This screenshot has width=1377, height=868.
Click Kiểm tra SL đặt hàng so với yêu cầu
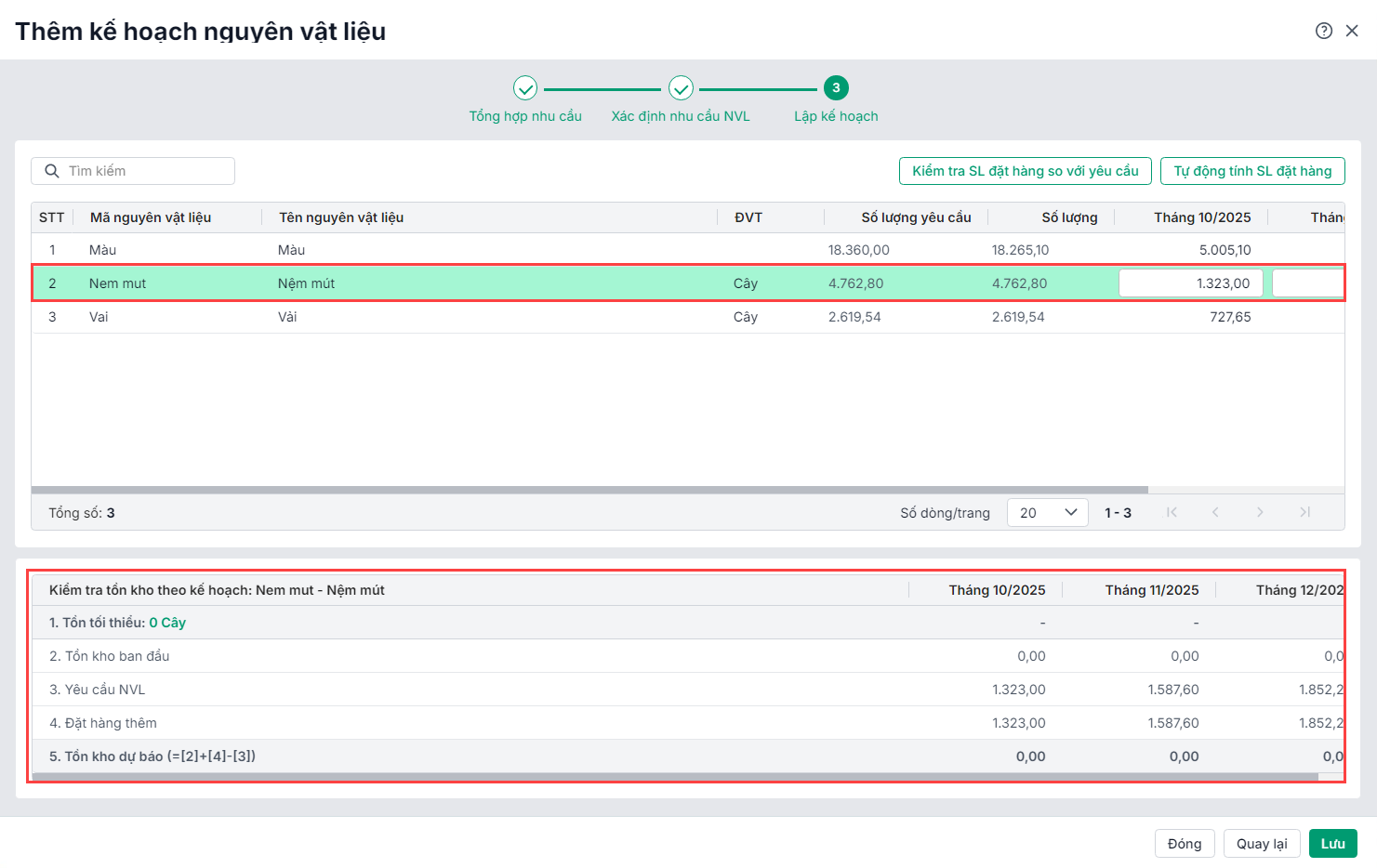click(1025, 171)
